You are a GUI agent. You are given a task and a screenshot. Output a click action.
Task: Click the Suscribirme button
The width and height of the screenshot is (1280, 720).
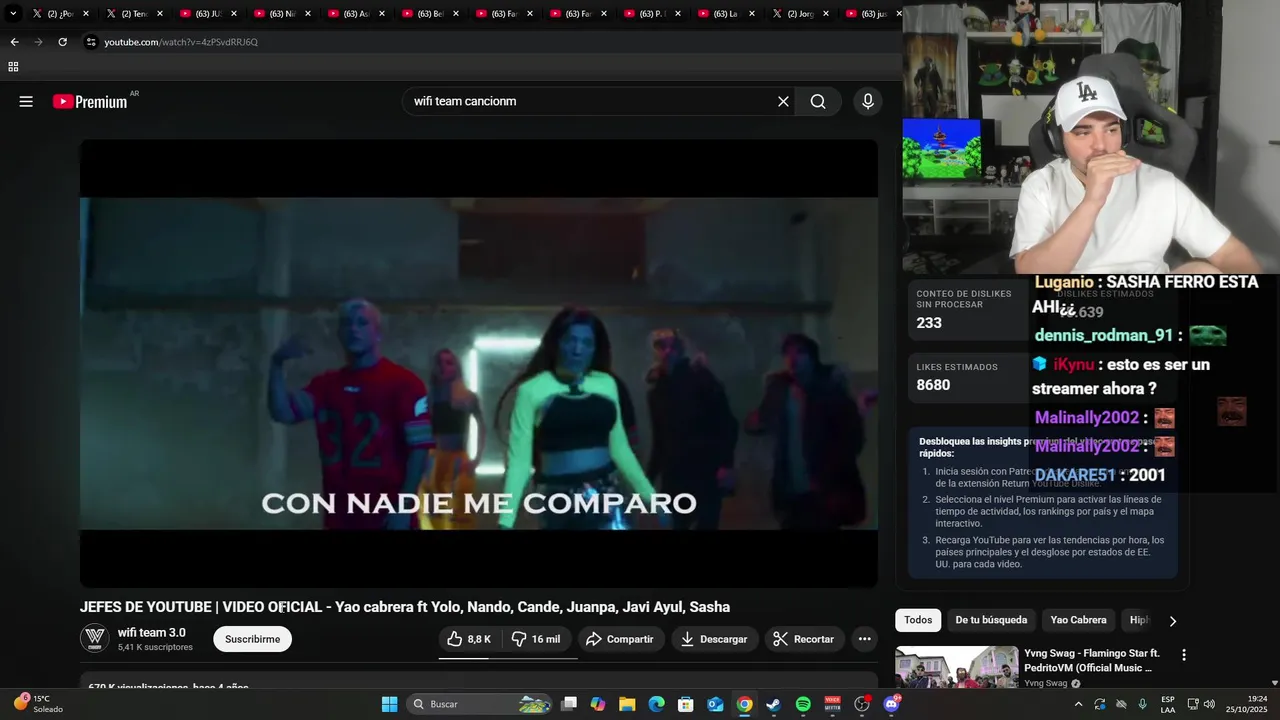[x=253, y=639]
